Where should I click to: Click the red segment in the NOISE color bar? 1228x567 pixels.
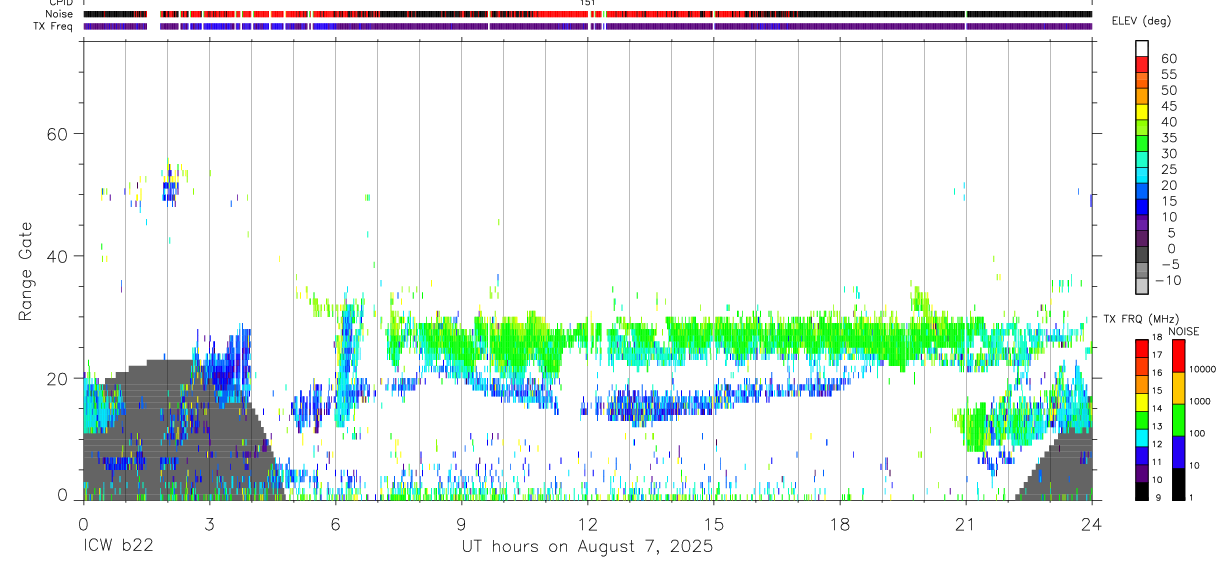(x=1178, y=355)
